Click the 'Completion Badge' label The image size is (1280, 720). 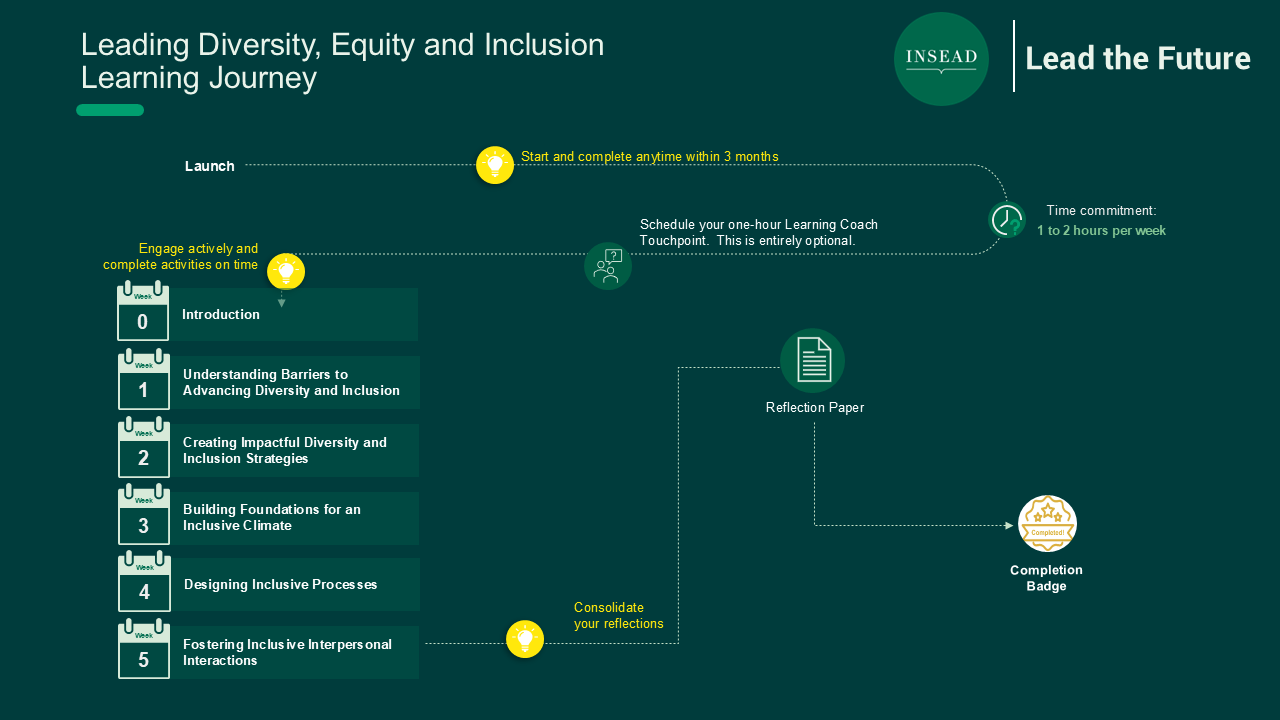1046,578
